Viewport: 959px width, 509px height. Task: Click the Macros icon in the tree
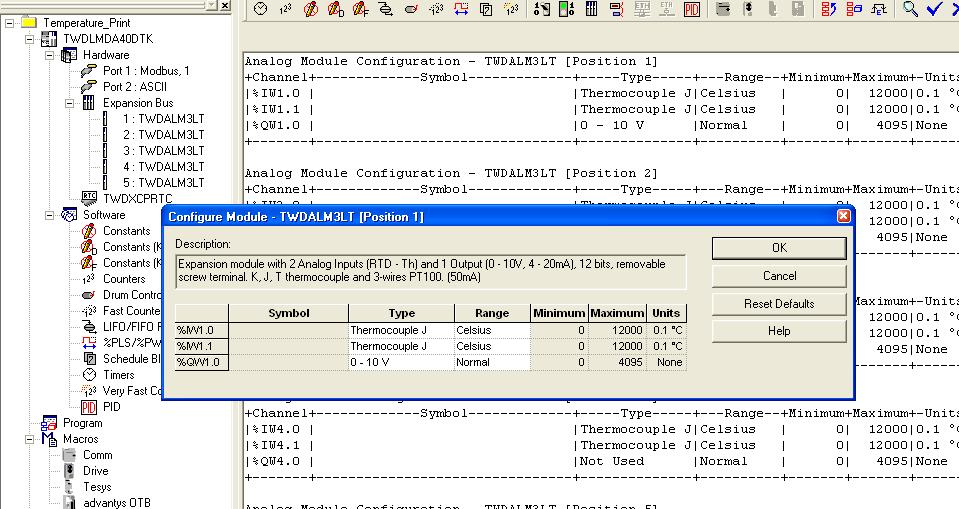49,439
